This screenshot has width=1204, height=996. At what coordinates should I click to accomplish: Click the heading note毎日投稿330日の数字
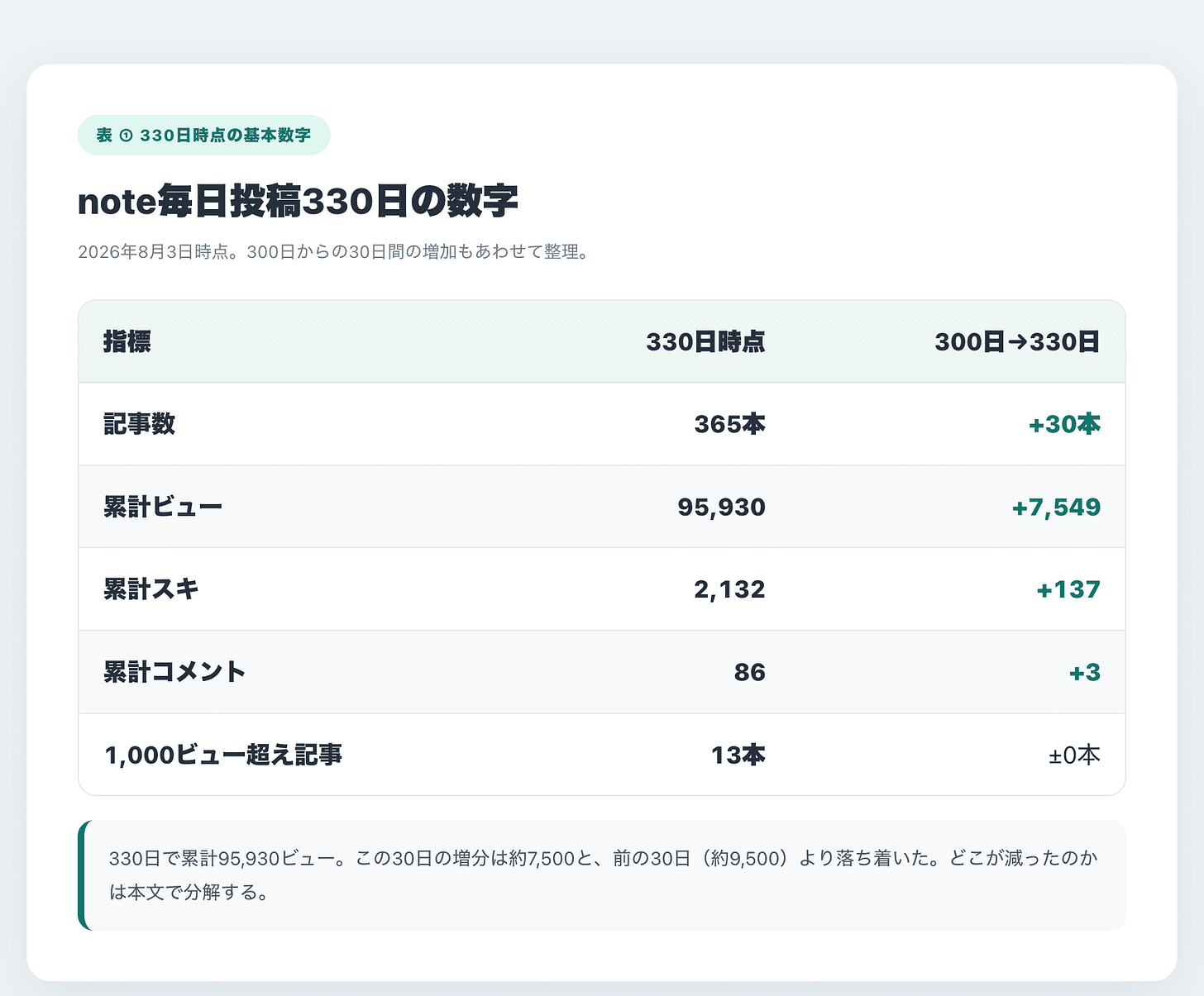point(298,202)
